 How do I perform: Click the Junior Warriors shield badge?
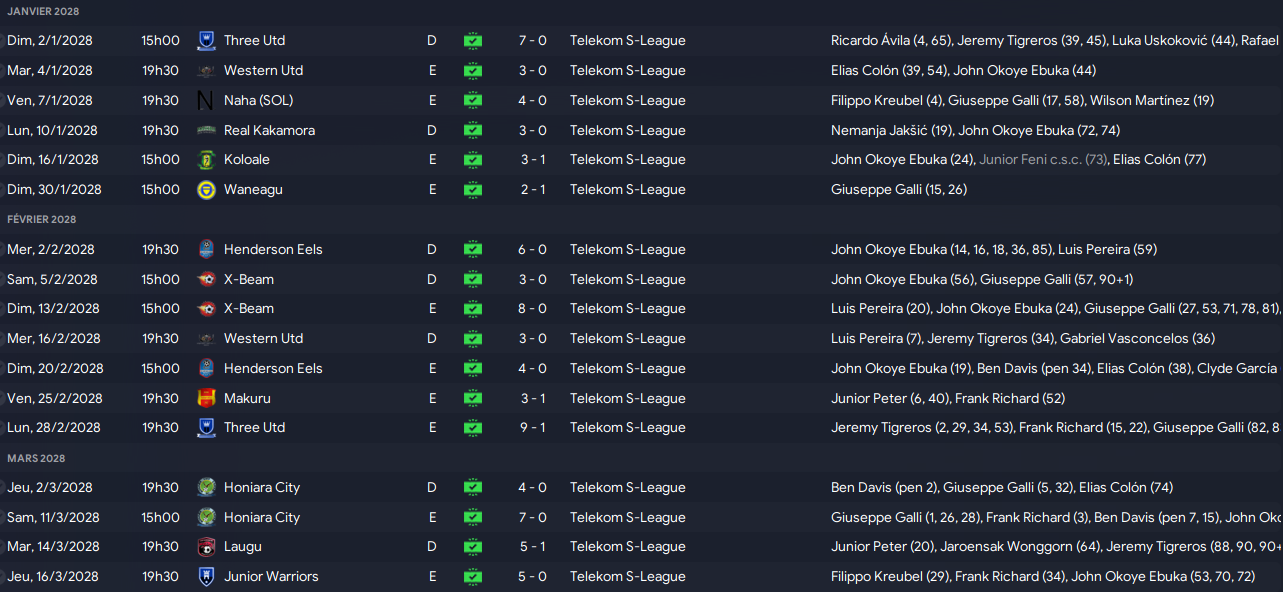(206, 577)
